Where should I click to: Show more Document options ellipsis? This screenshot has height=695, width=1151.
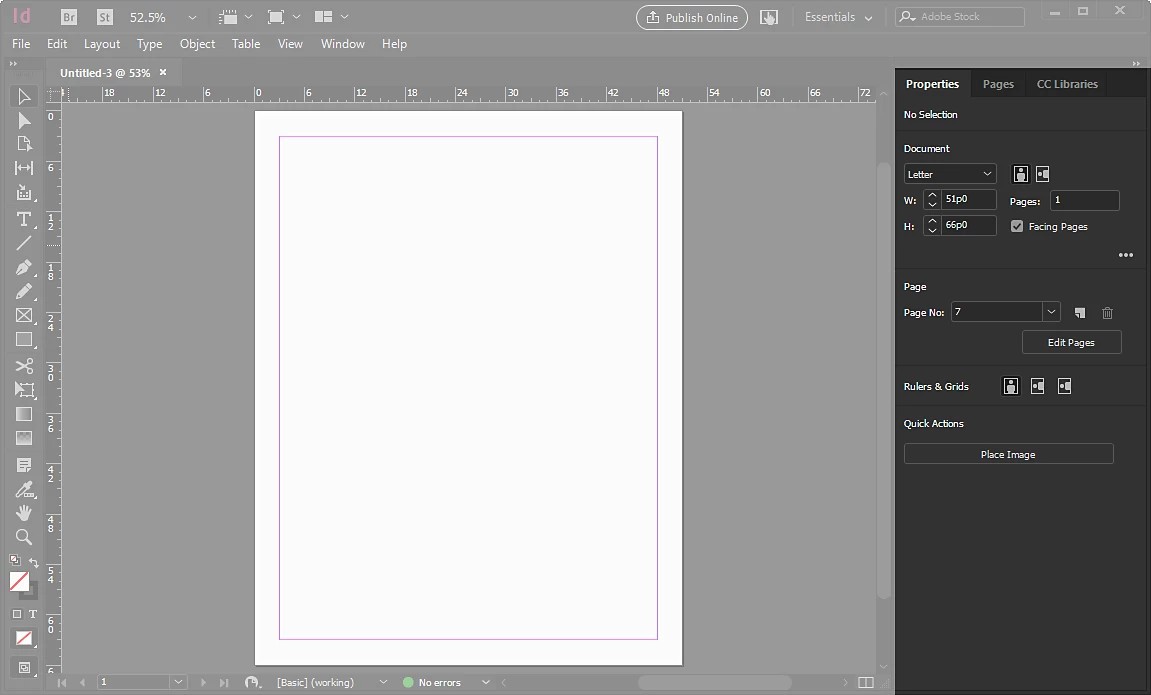click(x=1126, y=255)
